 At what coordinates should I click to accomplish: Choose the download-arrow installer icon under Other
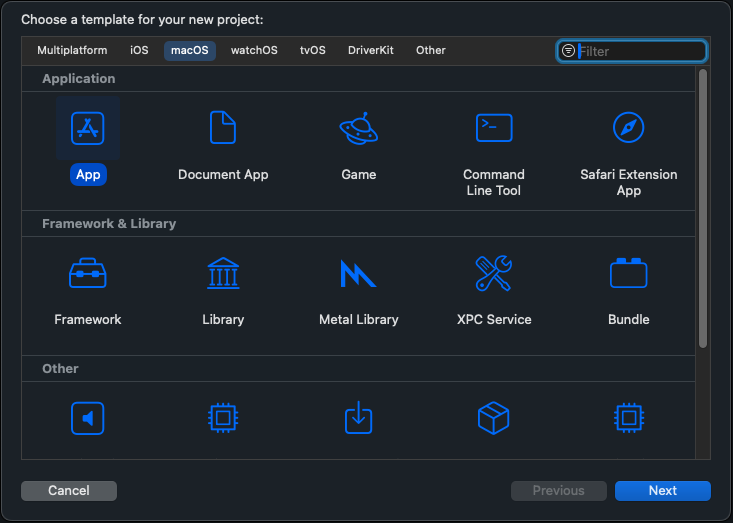pyautogui.click(x=359, y=417)
